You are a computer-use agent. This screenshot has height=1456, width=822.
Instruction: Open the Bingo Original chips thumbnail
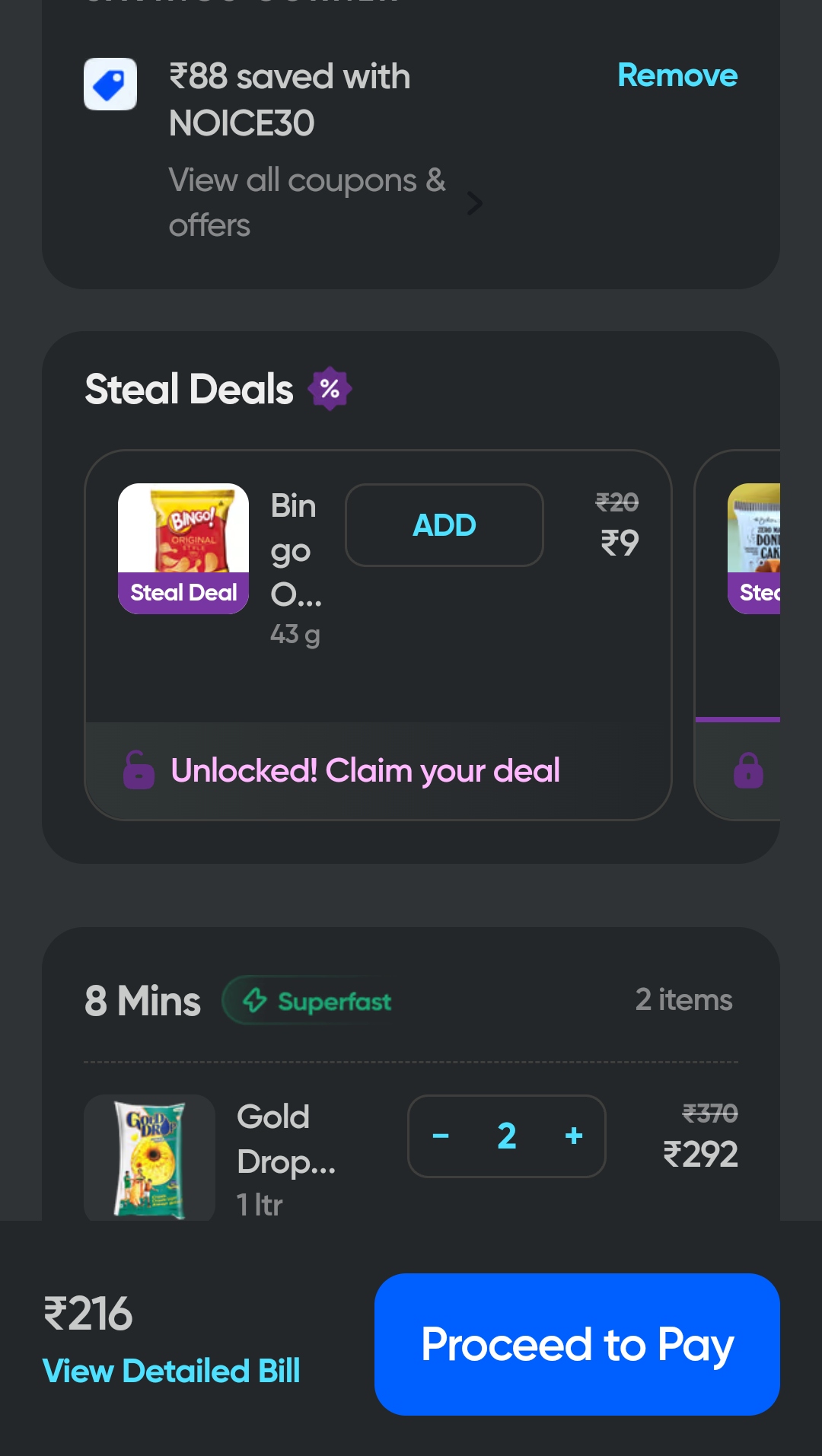pos(183,529)
